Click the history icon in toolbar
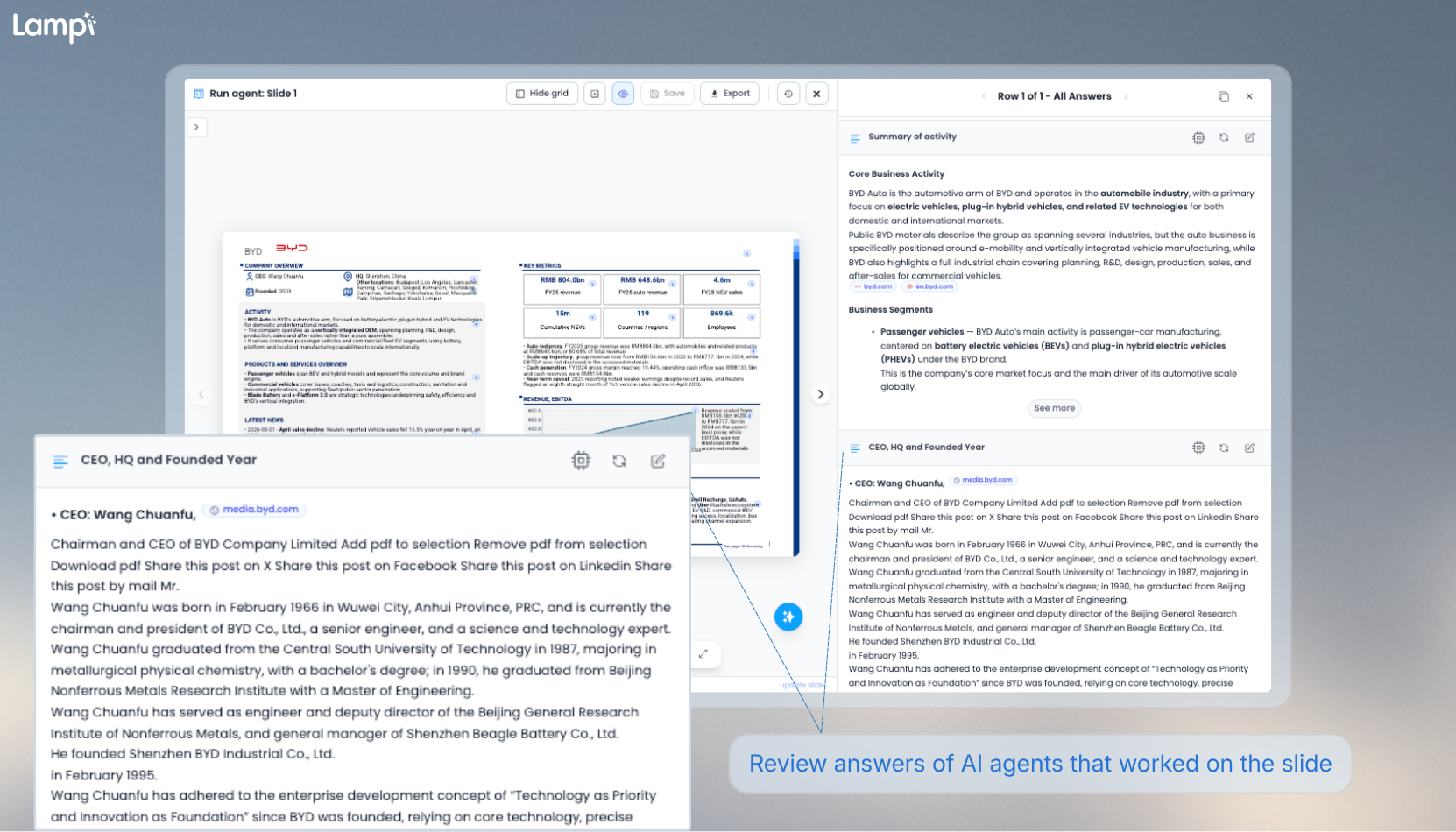Viewport: 1456px width, 832px height. pyautogui.click(x=788, y=94)
